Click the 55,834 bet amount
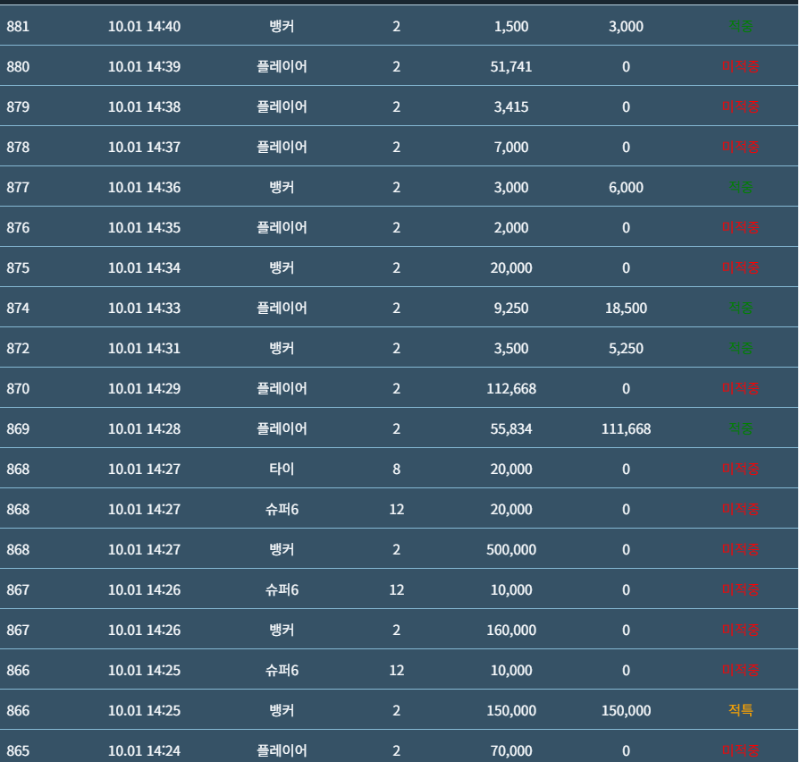The height and width of the screenshot is (762, 800). (511, 429)
